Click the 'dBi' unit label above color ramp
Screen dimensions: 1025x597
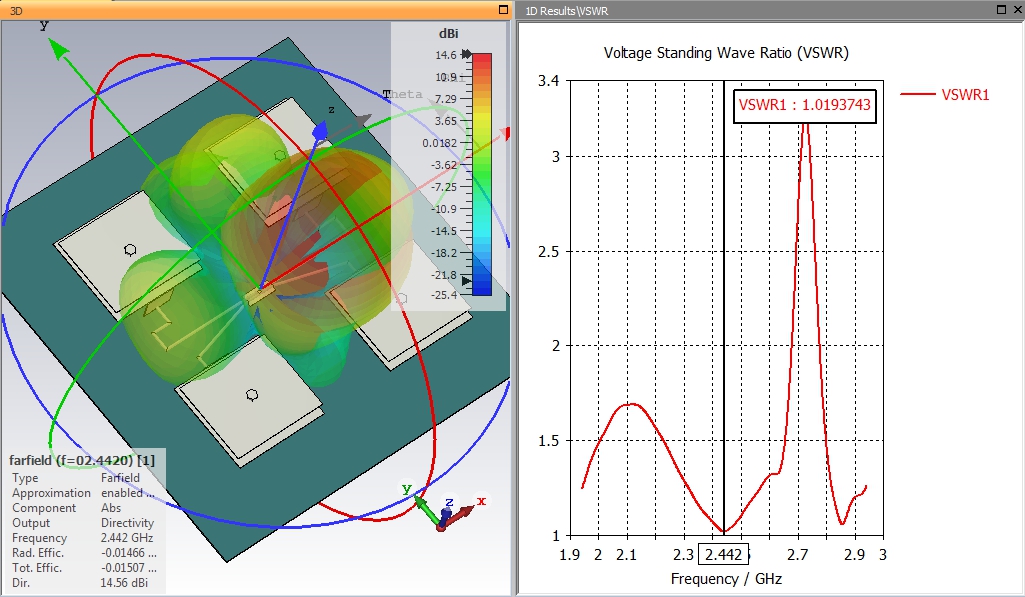tap(448, 33)
